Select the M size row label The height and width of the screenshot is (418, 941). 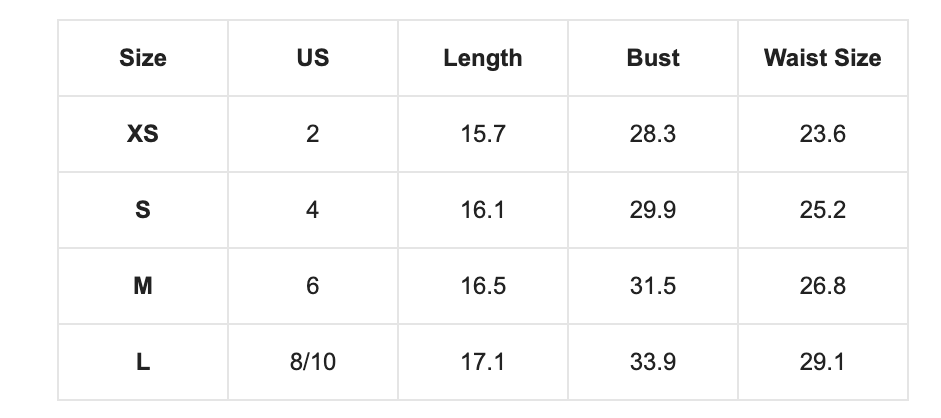[x=143, y=286]
